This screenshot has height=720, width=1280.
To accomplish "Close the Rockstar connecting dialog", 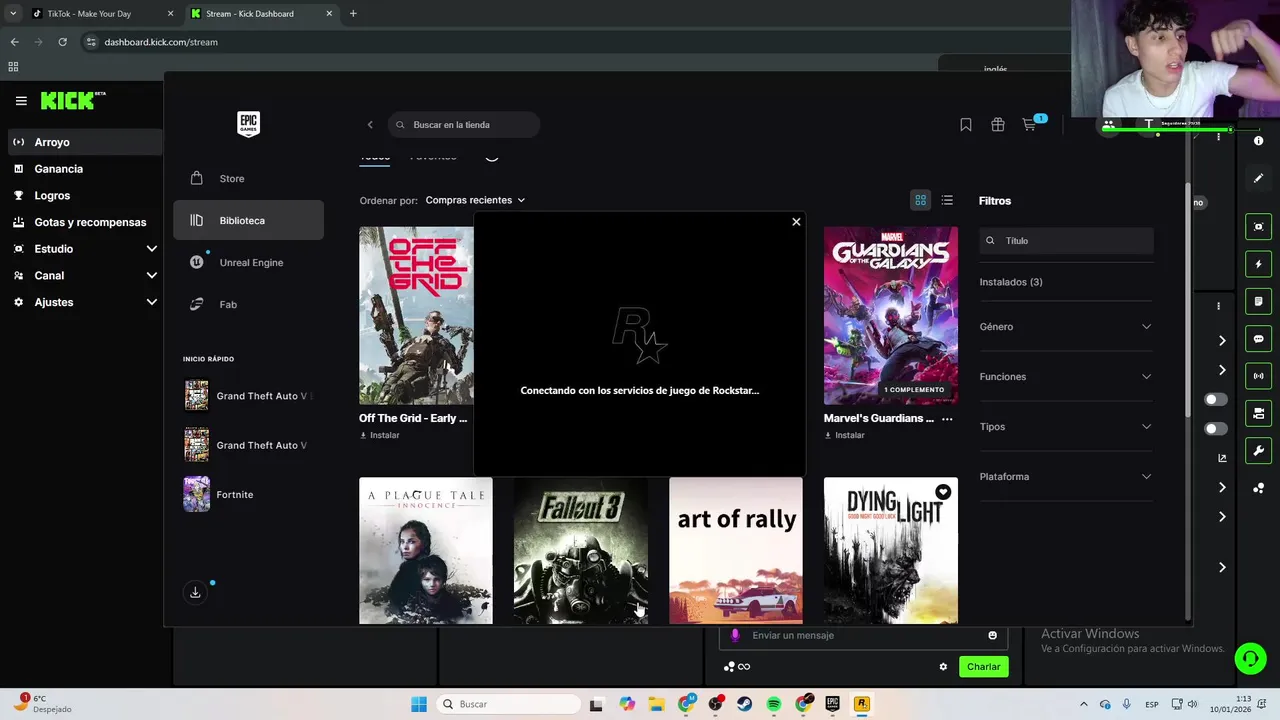I will (796, 222).
